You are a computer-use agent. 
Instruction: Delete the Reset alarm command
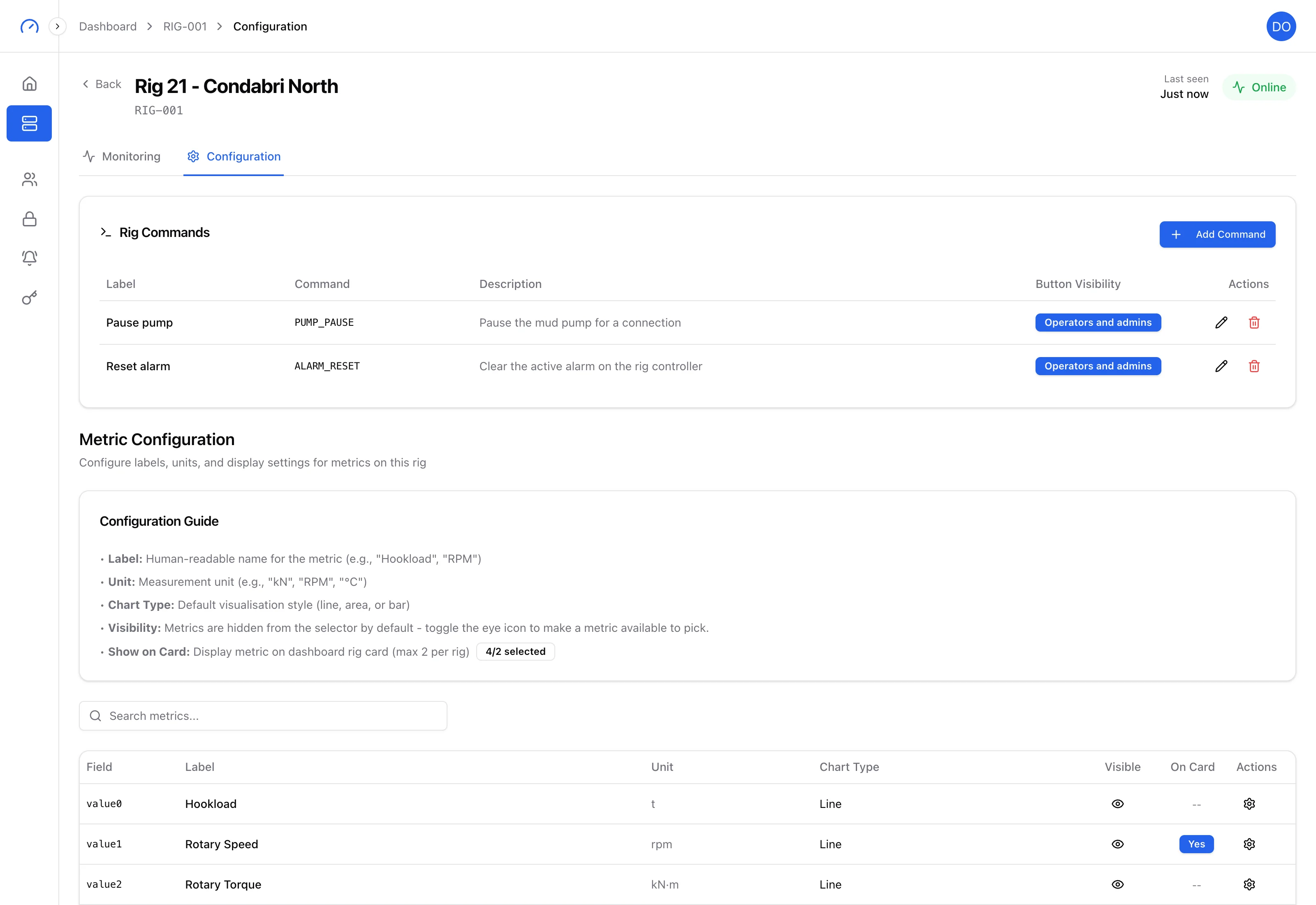point(1254,366)
